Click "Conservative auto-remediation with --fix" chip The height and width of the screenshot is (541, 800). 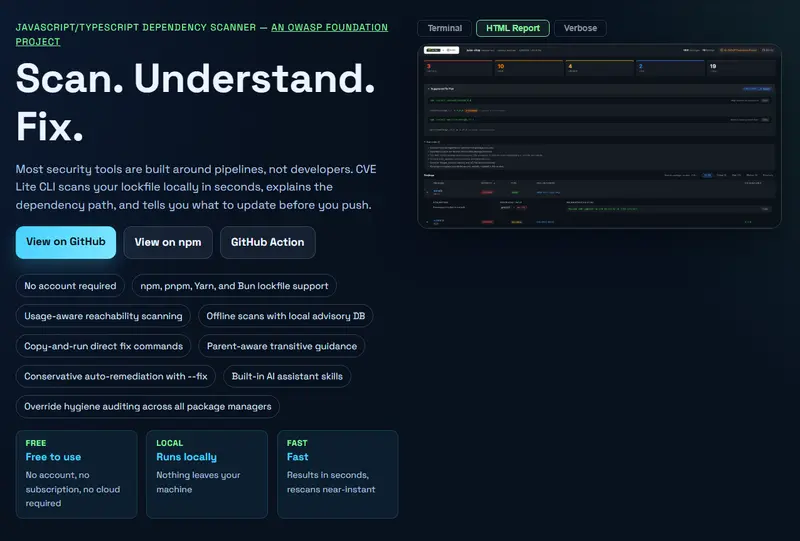click(x=116, y=376)
